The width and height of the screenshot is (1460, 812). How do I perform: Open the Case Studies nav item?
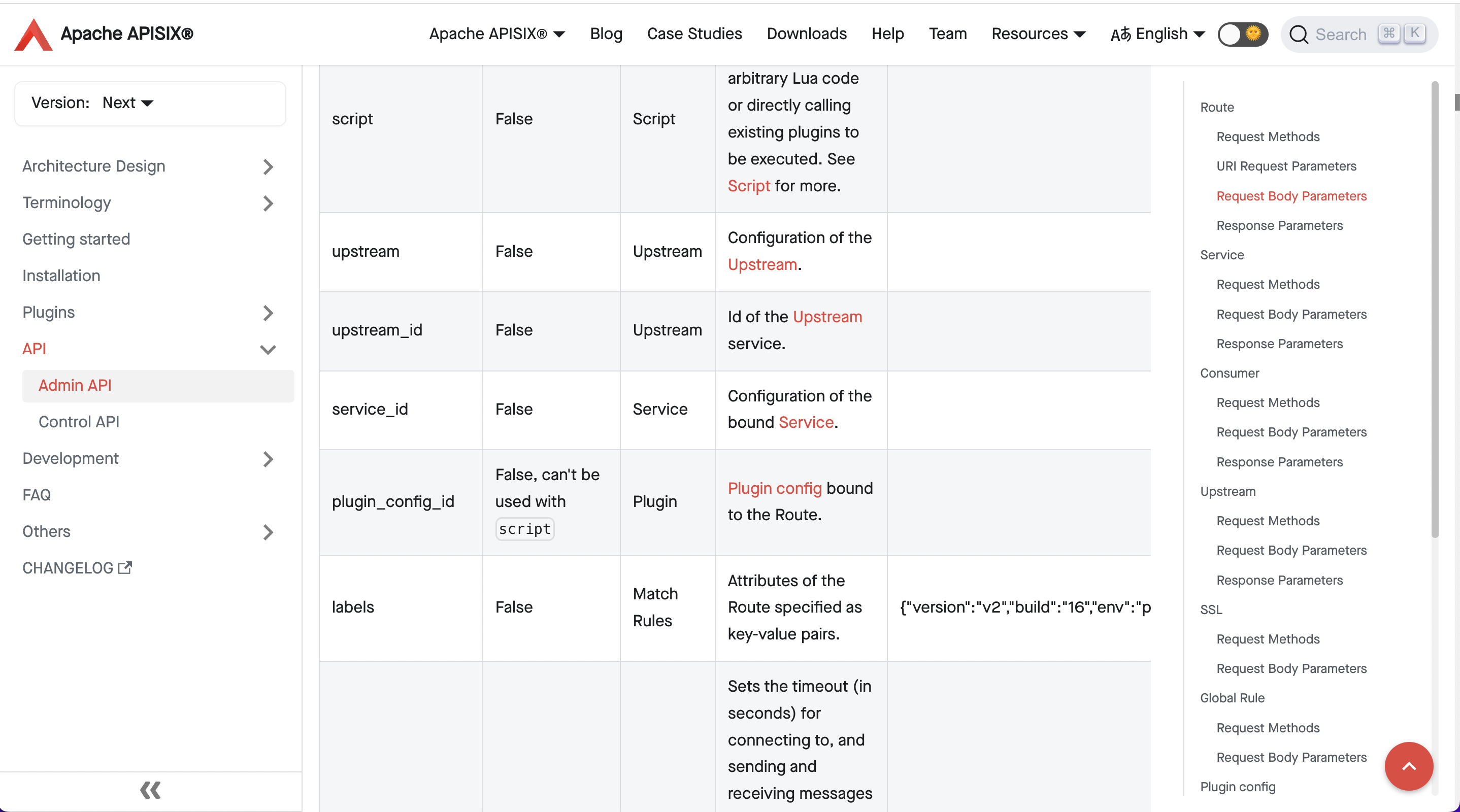tap(694, 34)
